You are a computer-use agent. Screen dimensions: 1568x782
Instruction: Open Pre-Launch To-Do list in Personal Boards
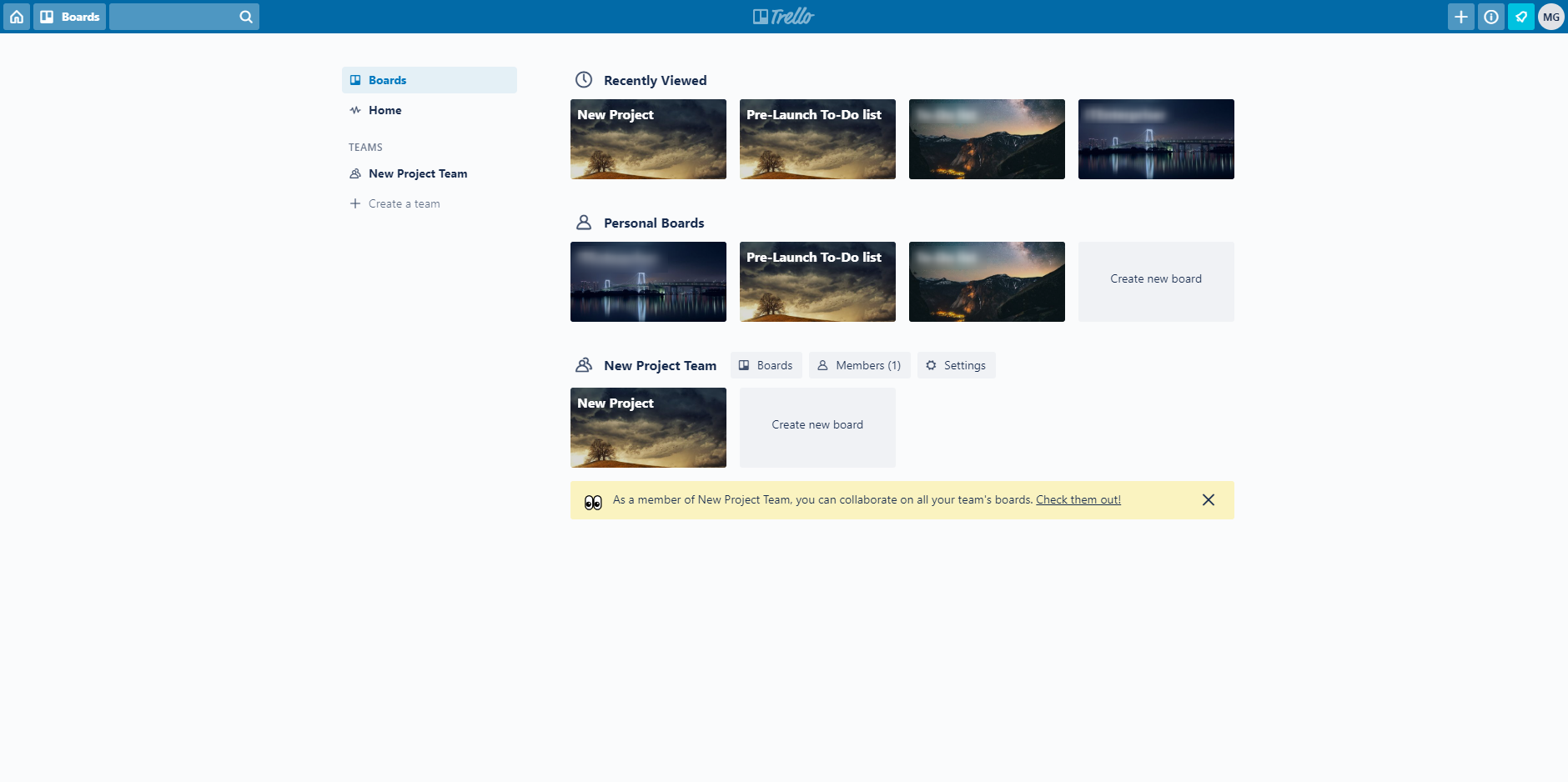817,282
